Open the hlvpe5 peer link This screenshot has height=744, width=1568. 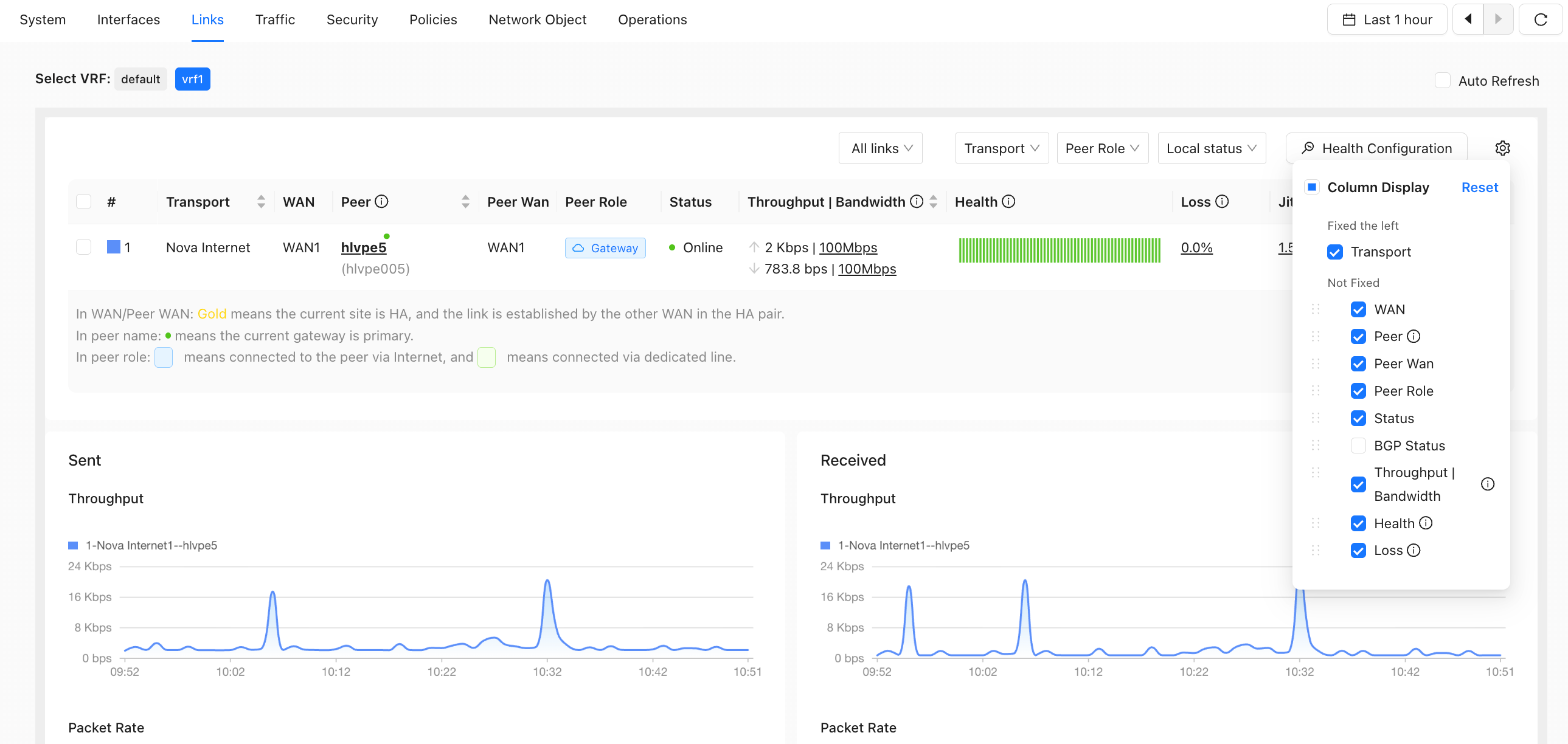point(363,247)
